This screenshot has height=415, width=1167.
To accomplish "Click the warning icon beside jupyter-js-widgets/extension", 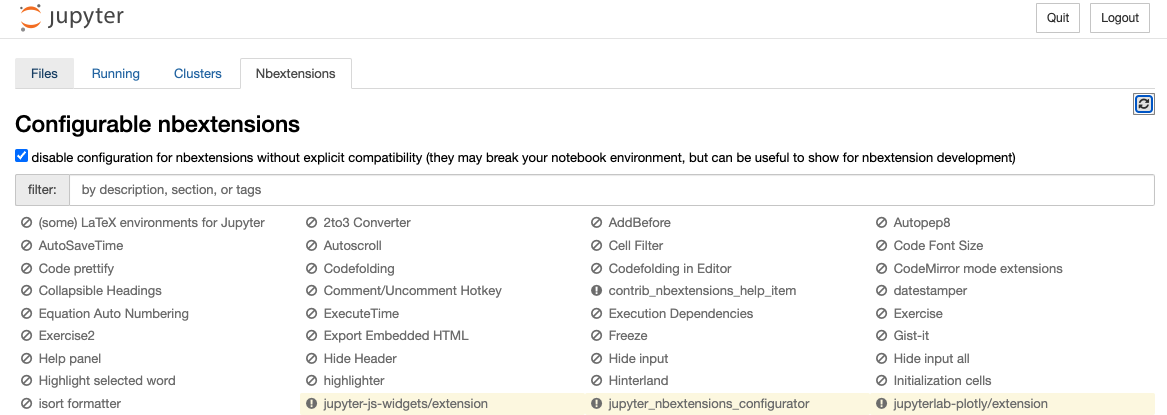I will coord(311,404).
